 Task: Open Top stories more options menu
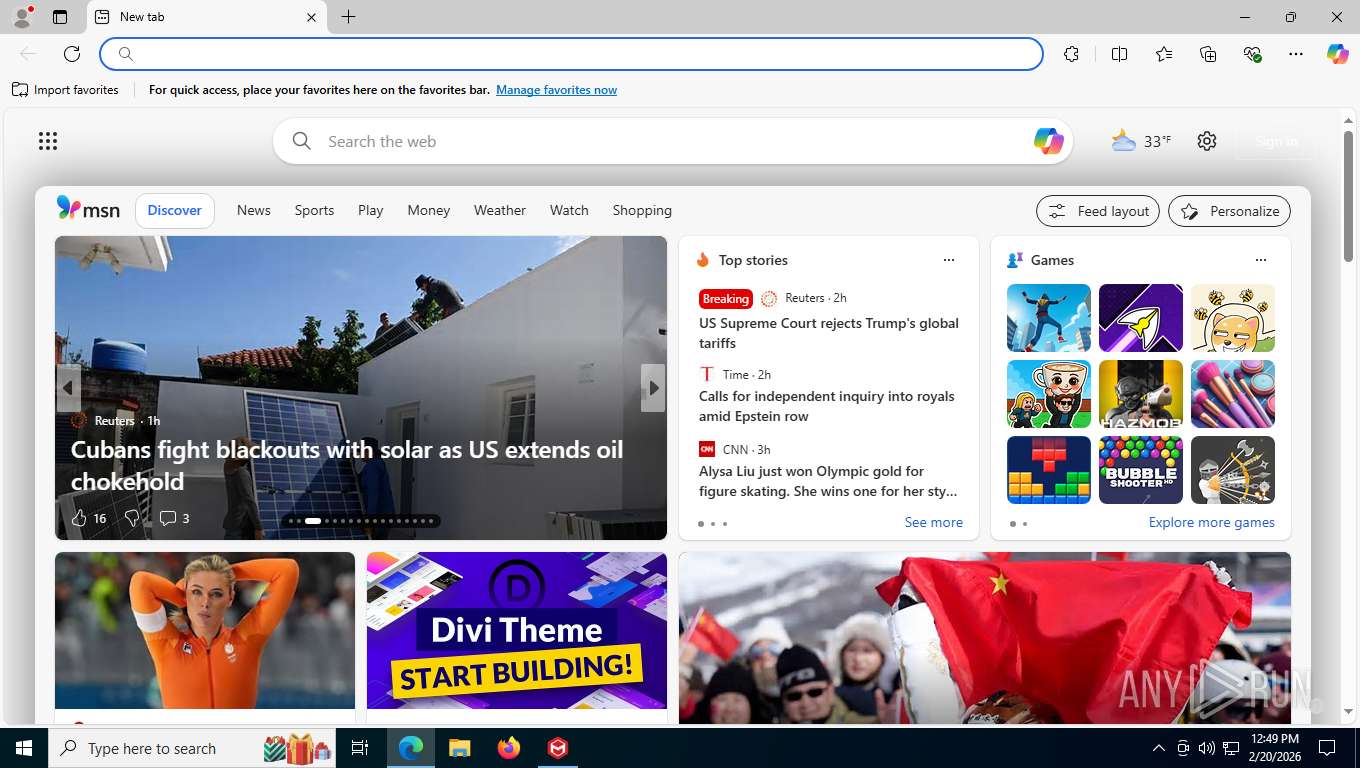[949, 260]
